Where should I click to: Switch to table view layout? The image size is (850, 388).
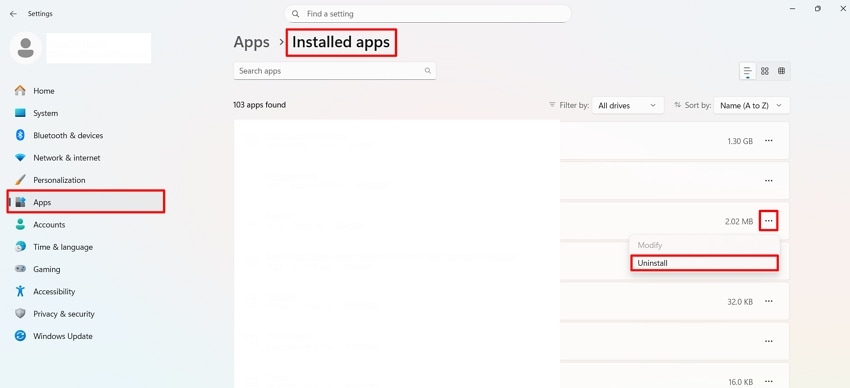tap(781, 71)
